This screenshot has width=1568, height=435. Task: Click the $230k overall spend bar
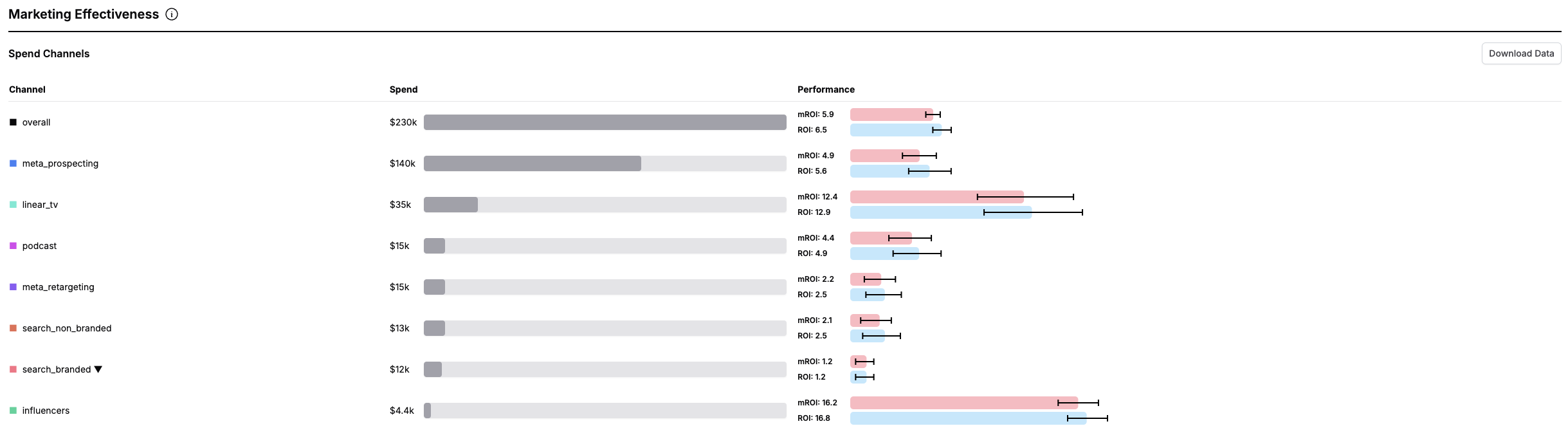[605, 122]
